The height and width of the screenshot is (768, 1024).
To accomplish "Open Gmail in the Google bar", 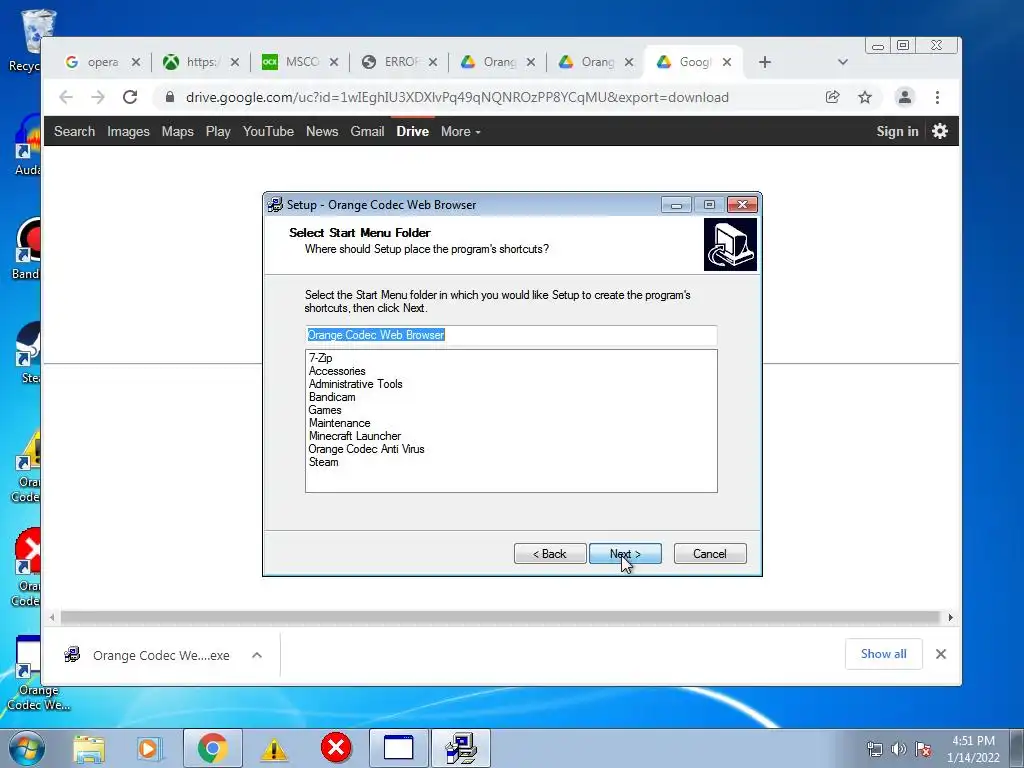I will point(367,131).
